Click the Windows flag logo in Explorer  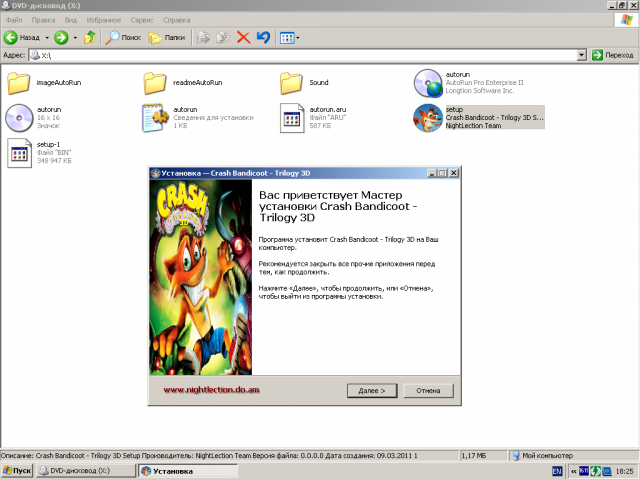click(x=627, y=20)
